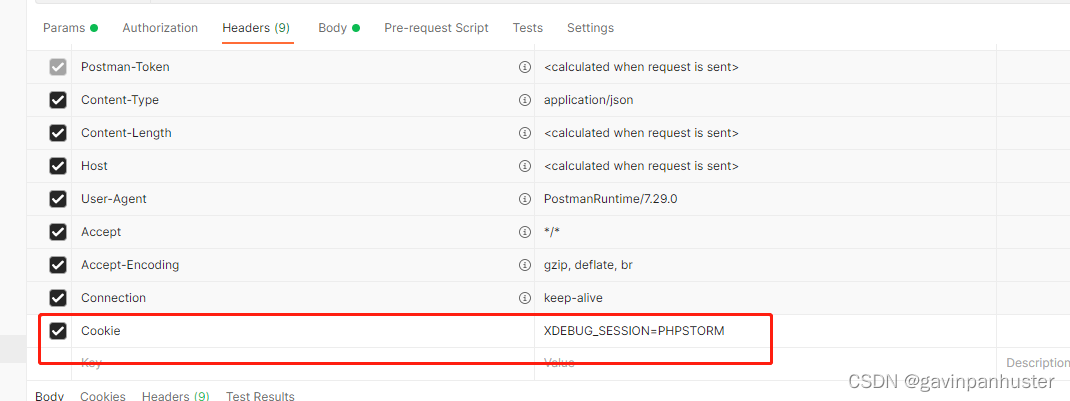Toggle the Accept-Encoding header checkbox

coord(58,265)
